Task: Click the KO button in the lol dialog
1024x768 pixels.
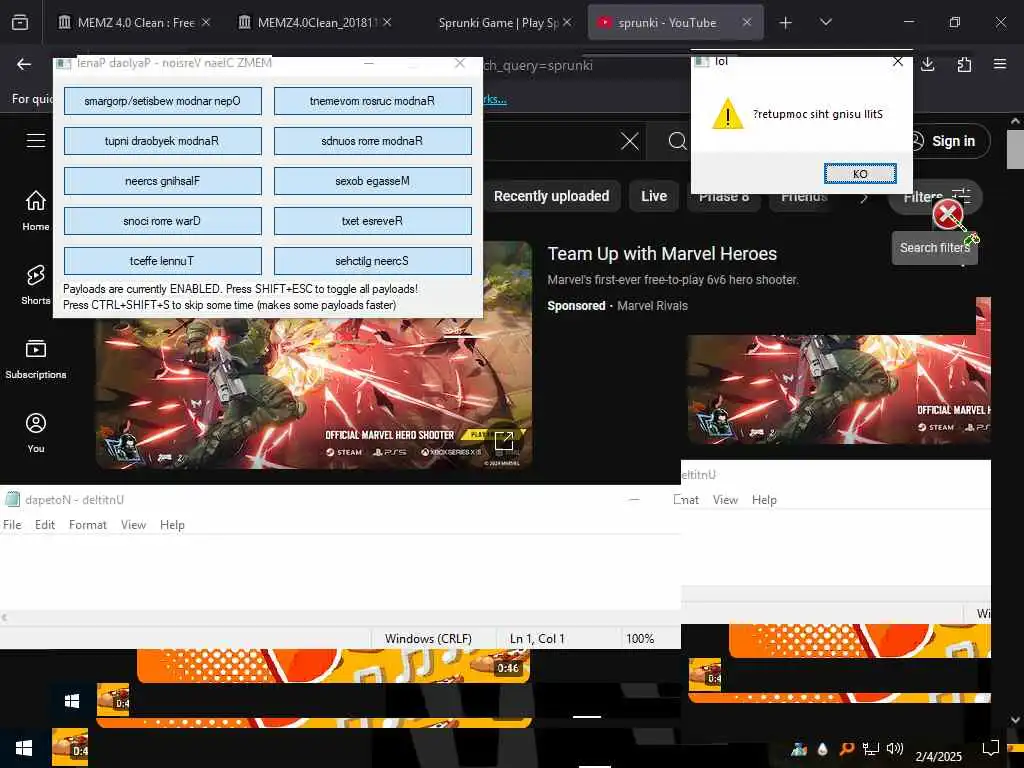Action: tap(859, 174)
